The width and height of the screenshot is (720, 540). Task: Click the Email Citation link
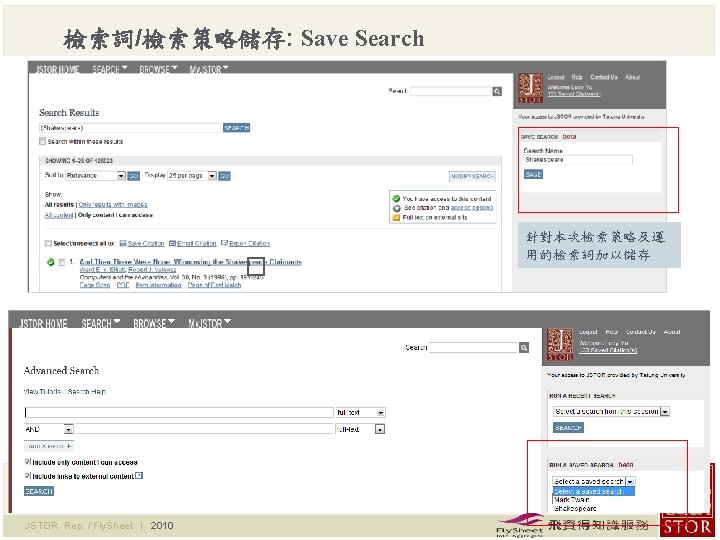[197, 243]
